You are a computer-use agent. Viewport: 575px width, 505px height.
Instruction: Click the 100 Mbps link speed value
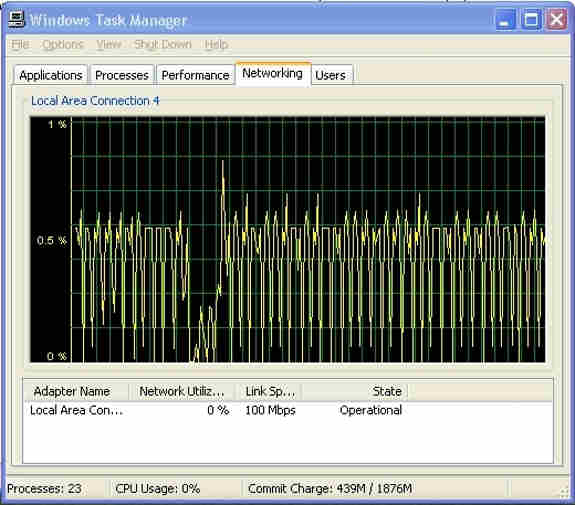(270, 410)
